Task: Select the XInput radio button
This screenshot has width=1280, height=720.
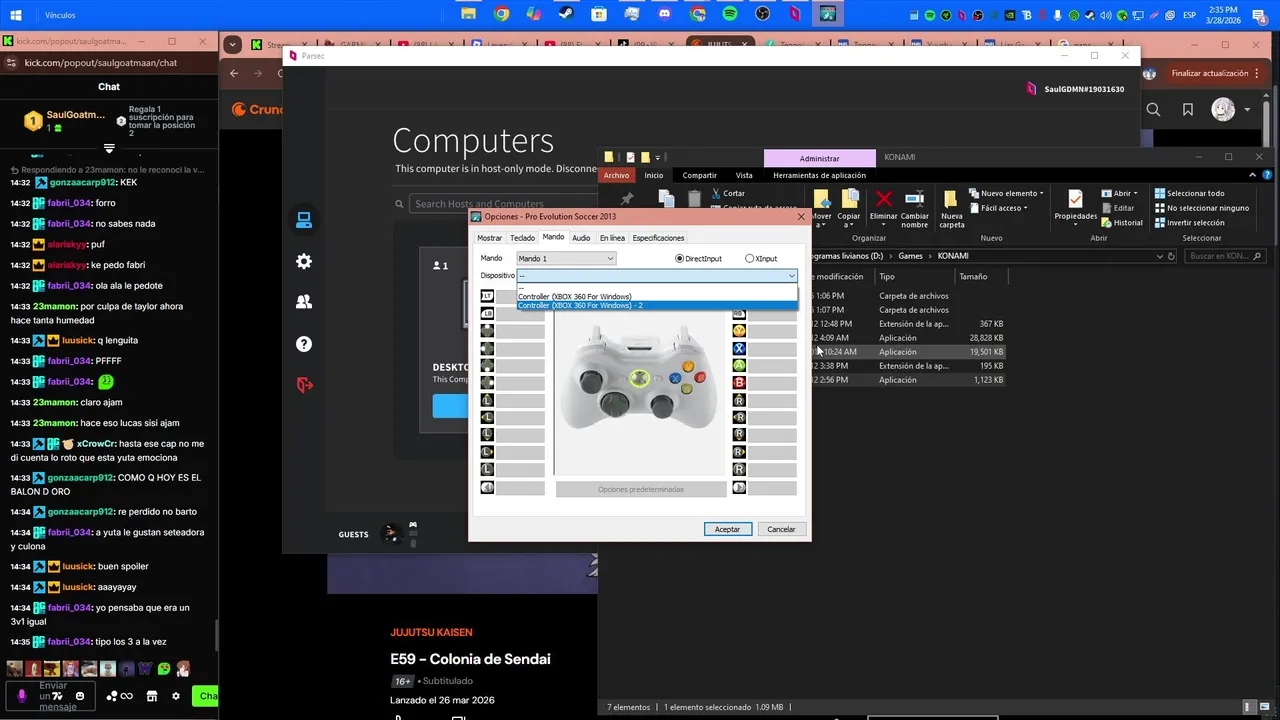Action: coord(750,259)
